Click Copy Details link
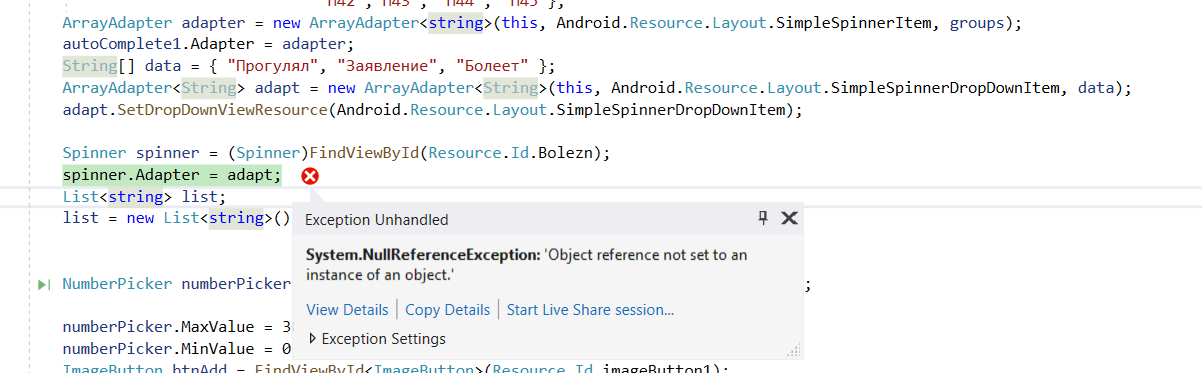 pos(448,310)
